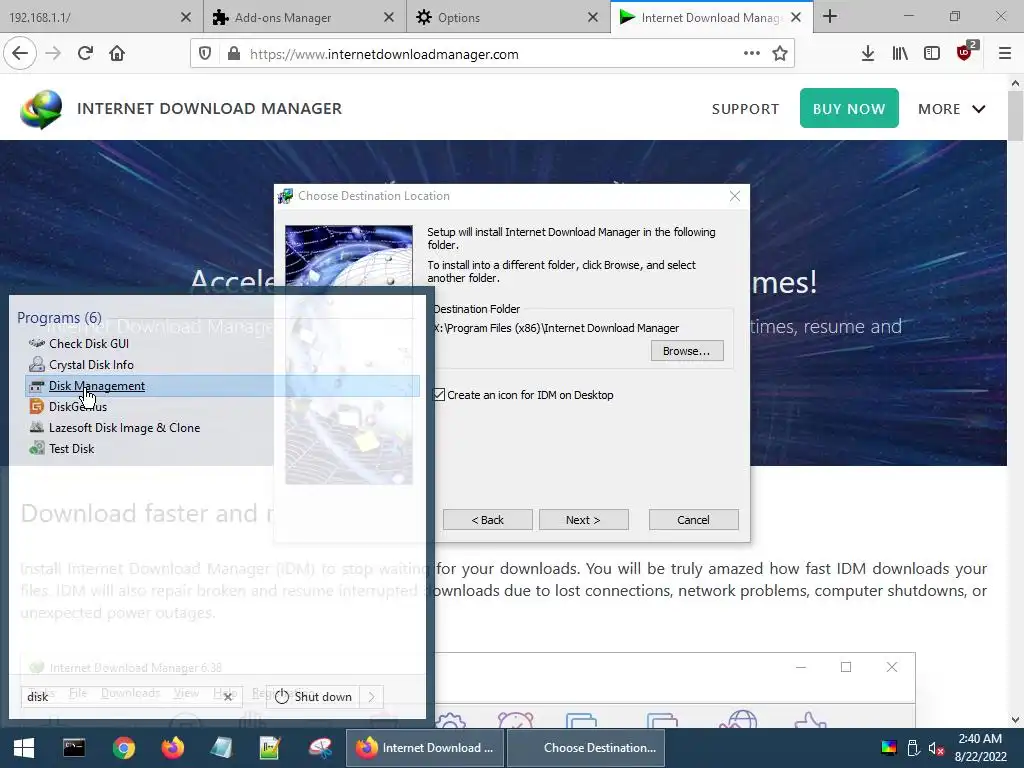Open Disk Management from search results
Viewport: 1024px width, 768px height.
pos(222,386)
